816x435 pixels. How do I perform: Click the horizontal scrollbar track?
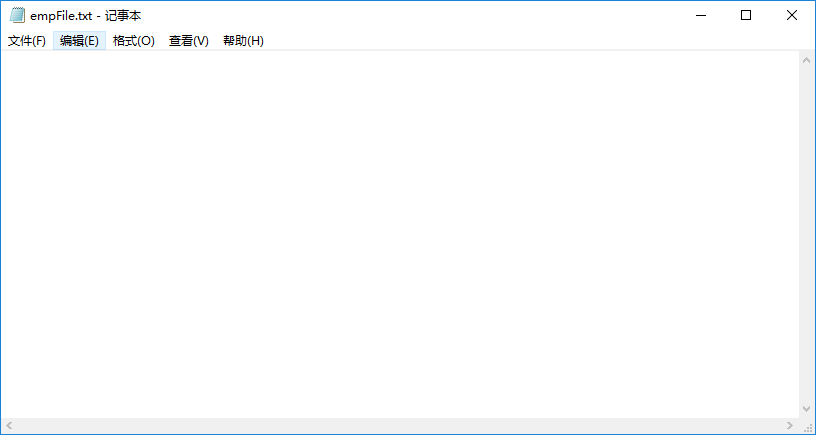pos(400,426)
